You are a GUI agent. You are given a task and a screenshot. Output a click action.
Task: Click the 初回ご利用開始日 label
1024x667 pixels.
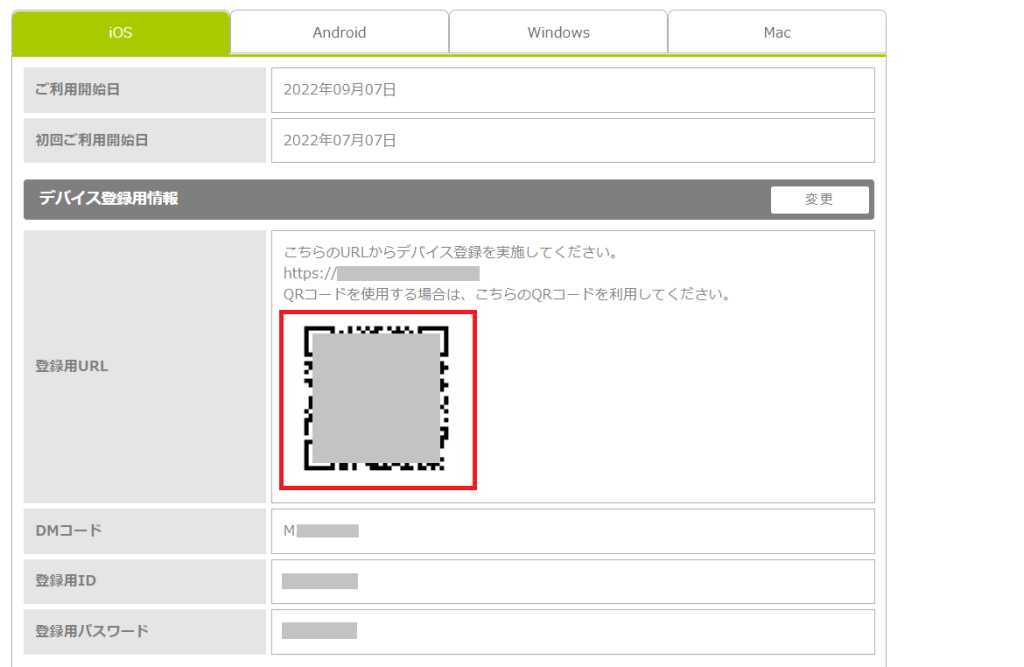tap(91, 140)
